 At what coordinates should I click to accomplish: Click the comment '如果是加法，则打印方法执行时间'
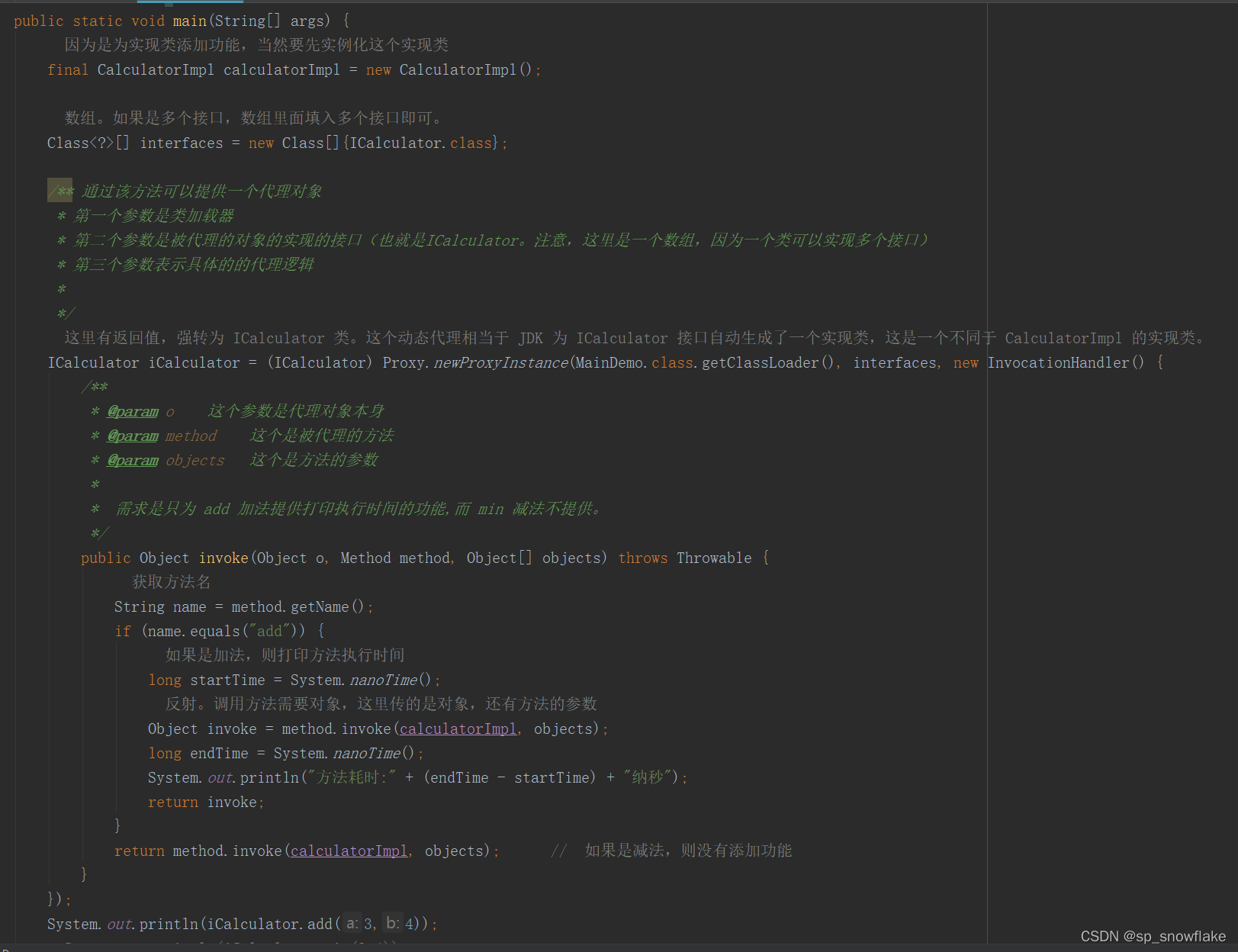tap(285, 655)
